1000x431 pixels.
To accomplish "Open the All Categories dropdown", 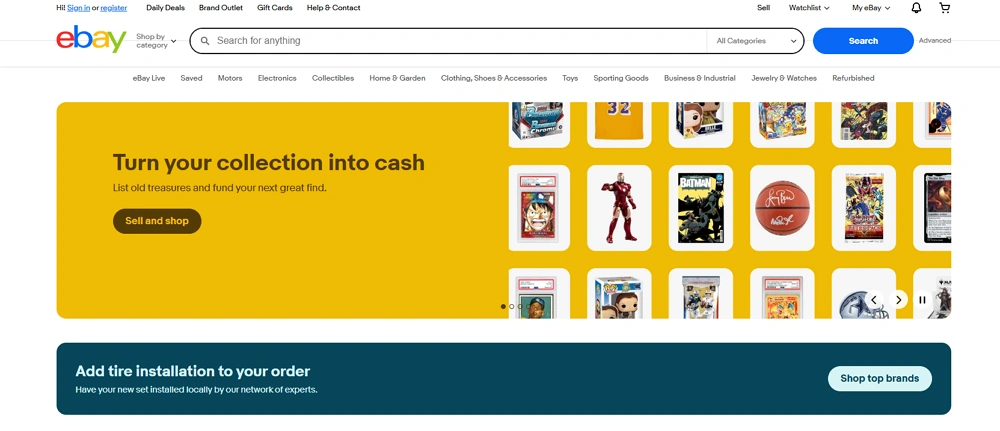I will (756, 41).
